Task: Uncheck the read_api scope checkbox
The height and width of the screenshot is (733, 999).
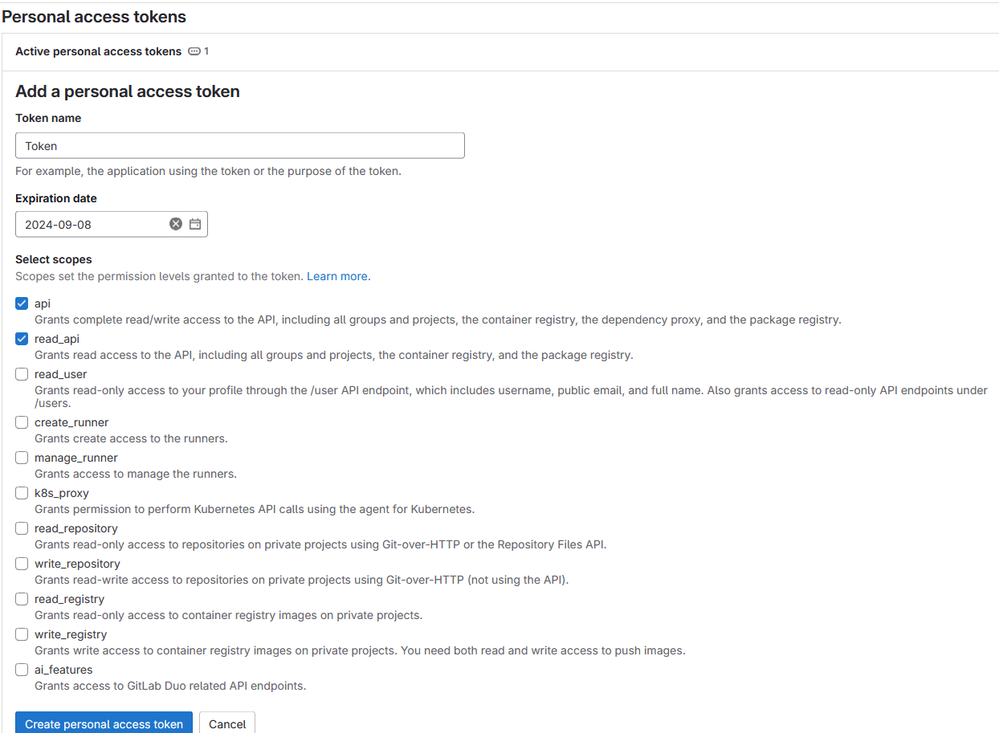Action: [22, 339]
